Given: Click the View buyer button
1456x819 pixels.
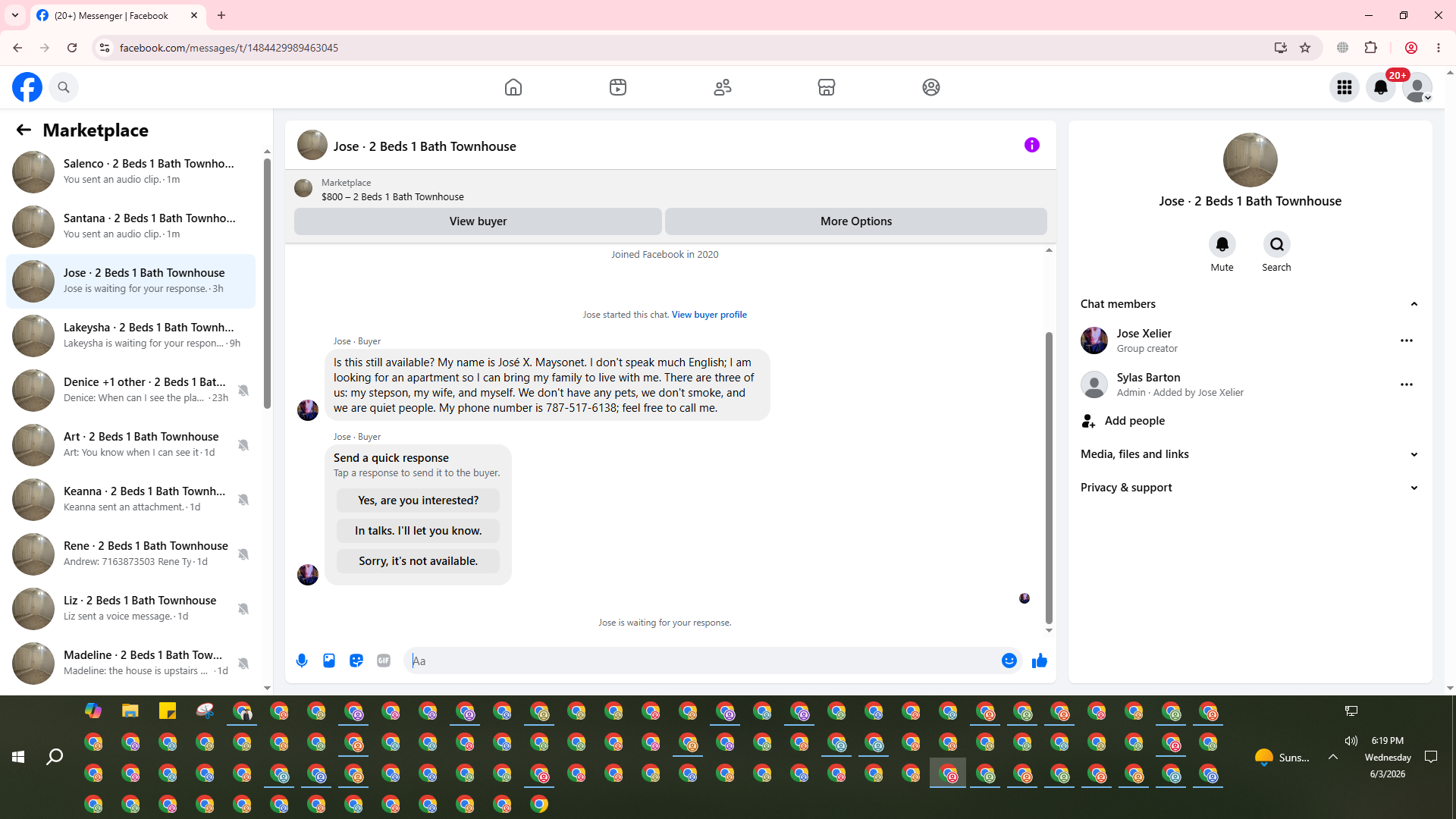Looking at the screenshot, I should pyautogui.click(x=478, y=221).
